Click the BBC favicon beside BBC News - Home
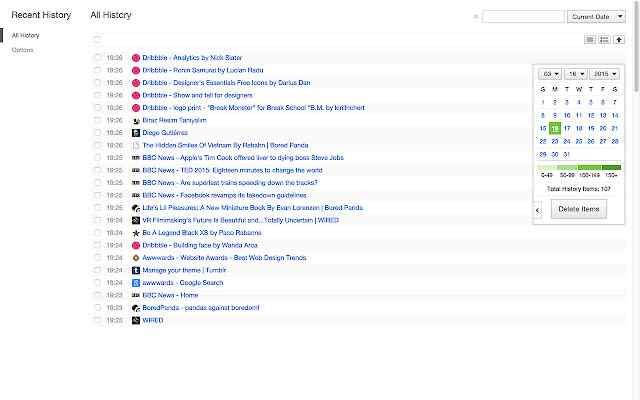 click(136, 295)
